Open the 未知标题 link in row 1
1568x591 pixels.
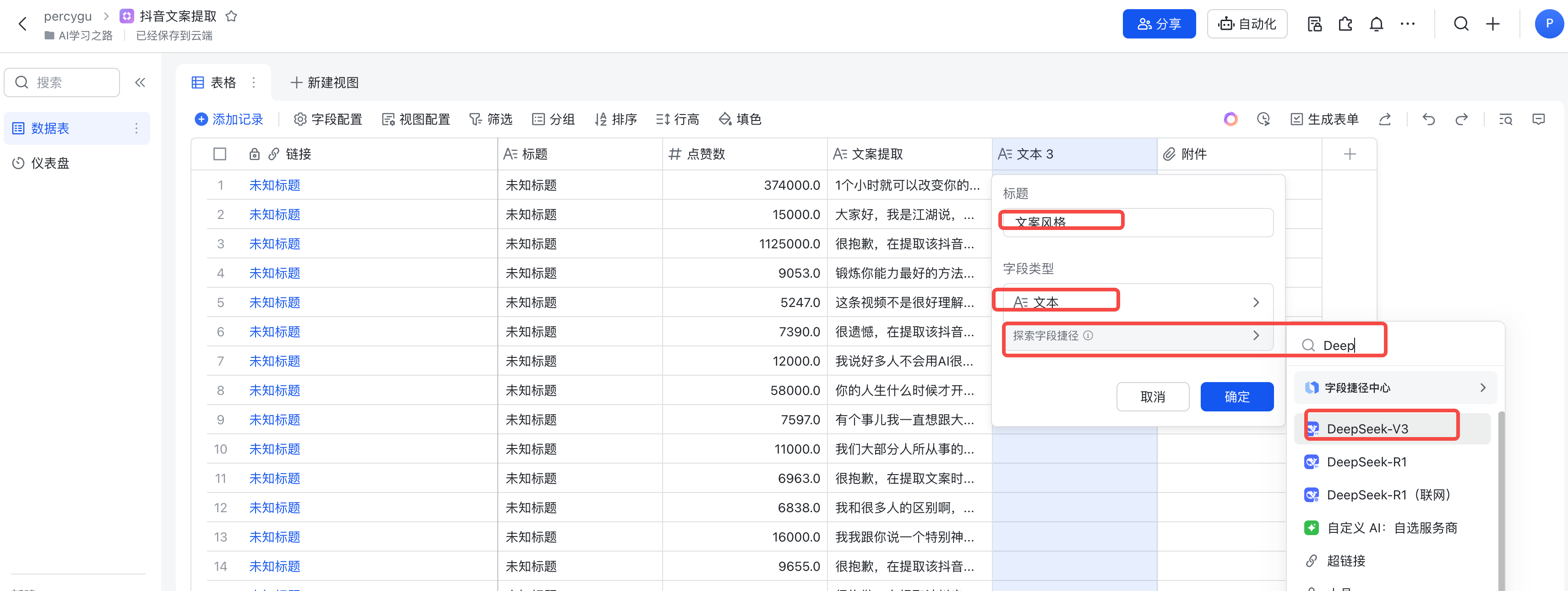point(274,185)
